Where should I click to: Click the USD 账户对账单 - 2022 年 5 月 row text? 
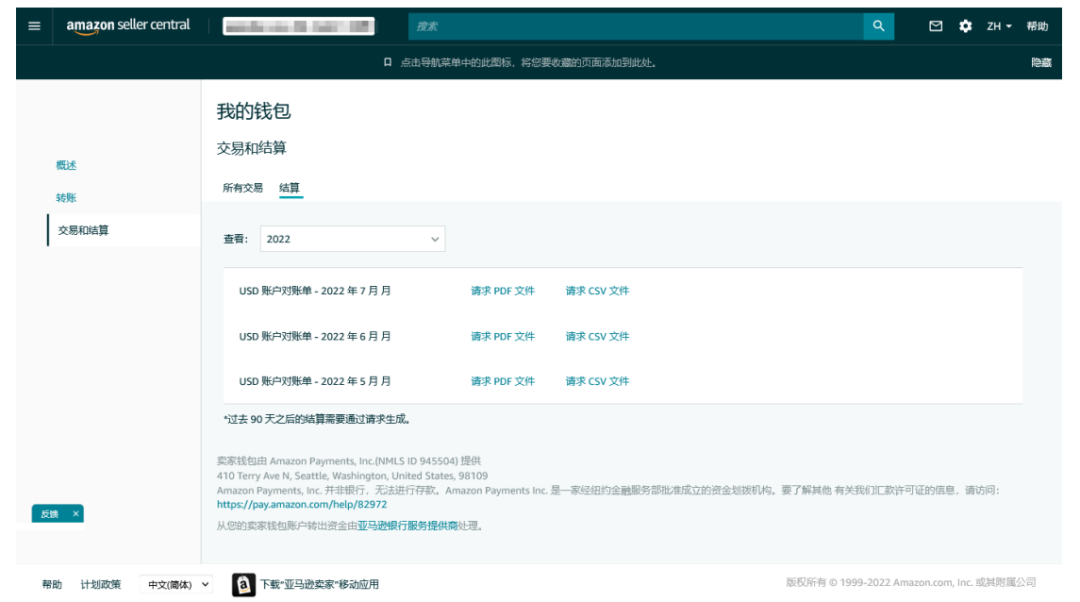pos(315,381)
